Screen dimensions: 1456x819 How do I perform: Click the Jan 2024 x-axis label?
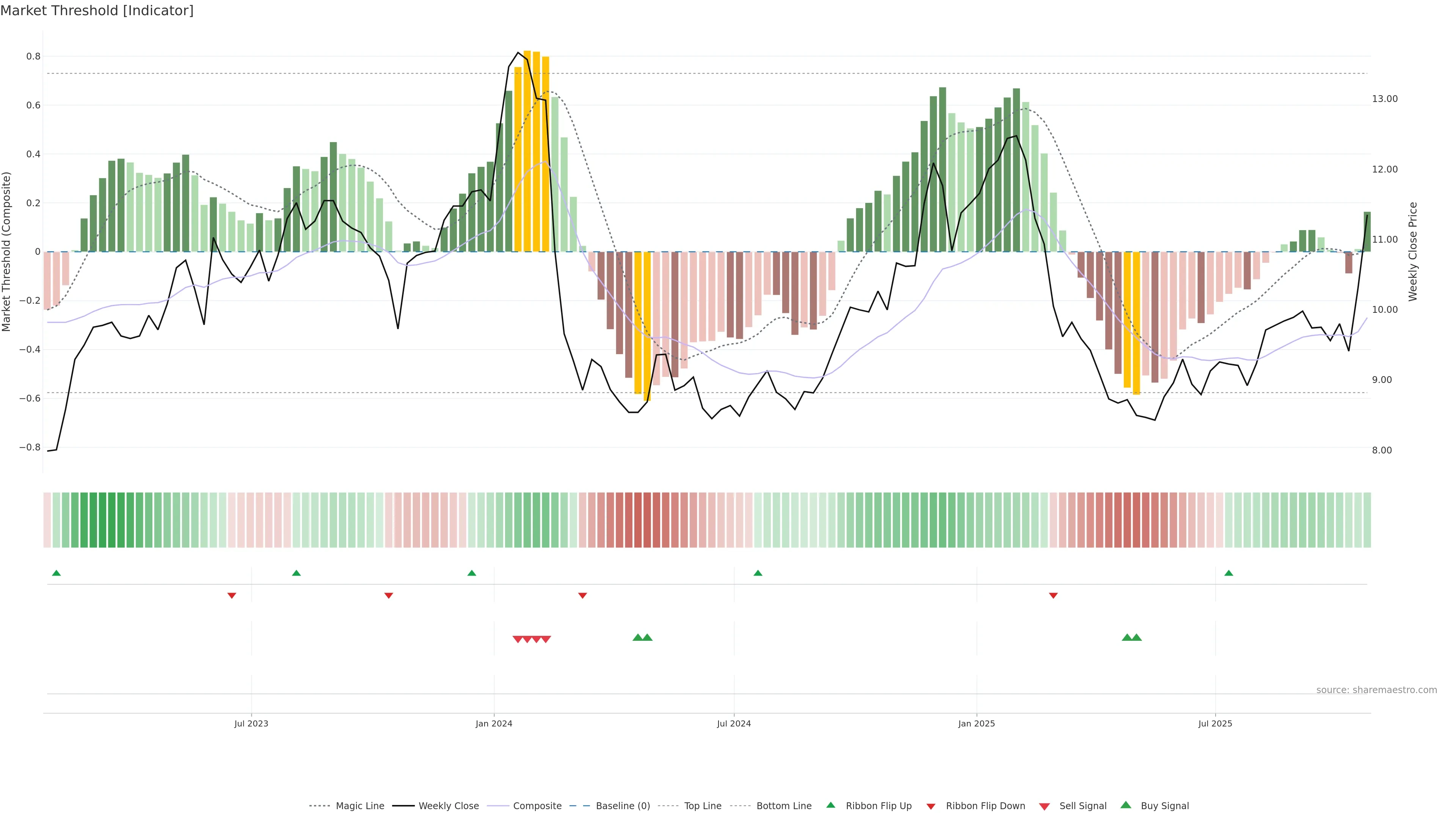coord(493,723)
